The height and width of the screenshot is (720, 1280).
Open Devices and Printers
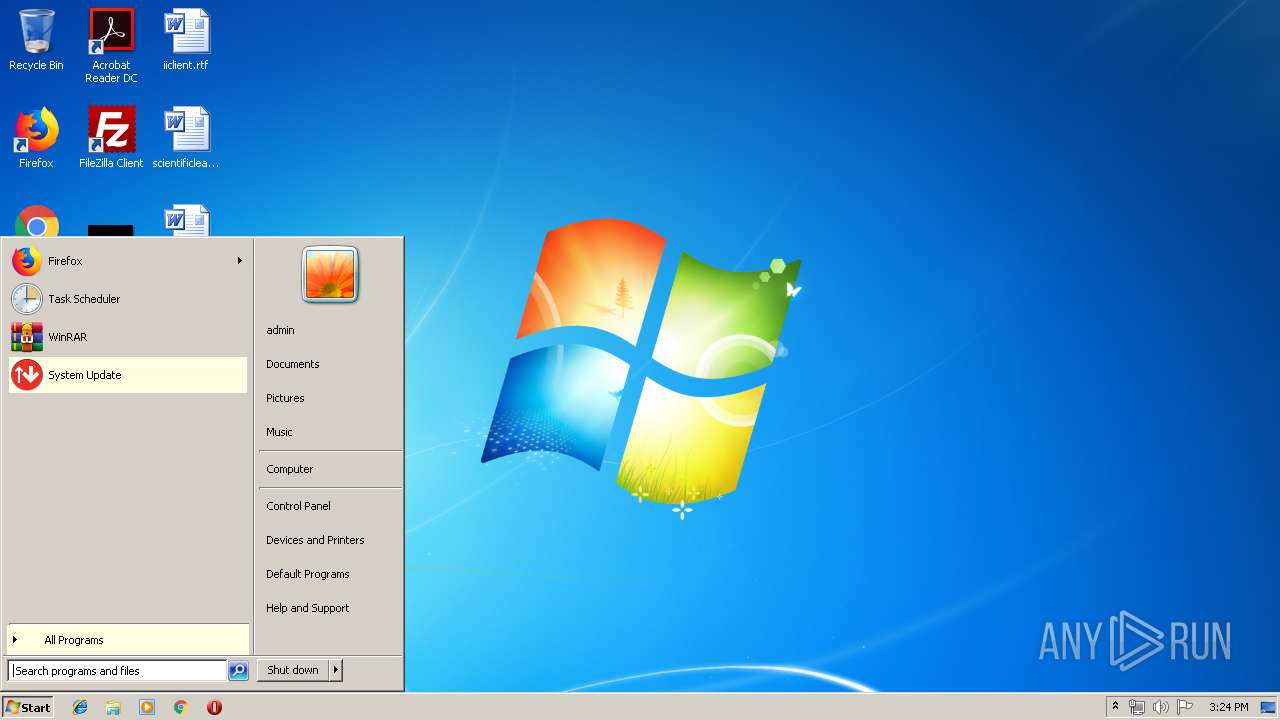pyautogui.click(x=315, y=540)
